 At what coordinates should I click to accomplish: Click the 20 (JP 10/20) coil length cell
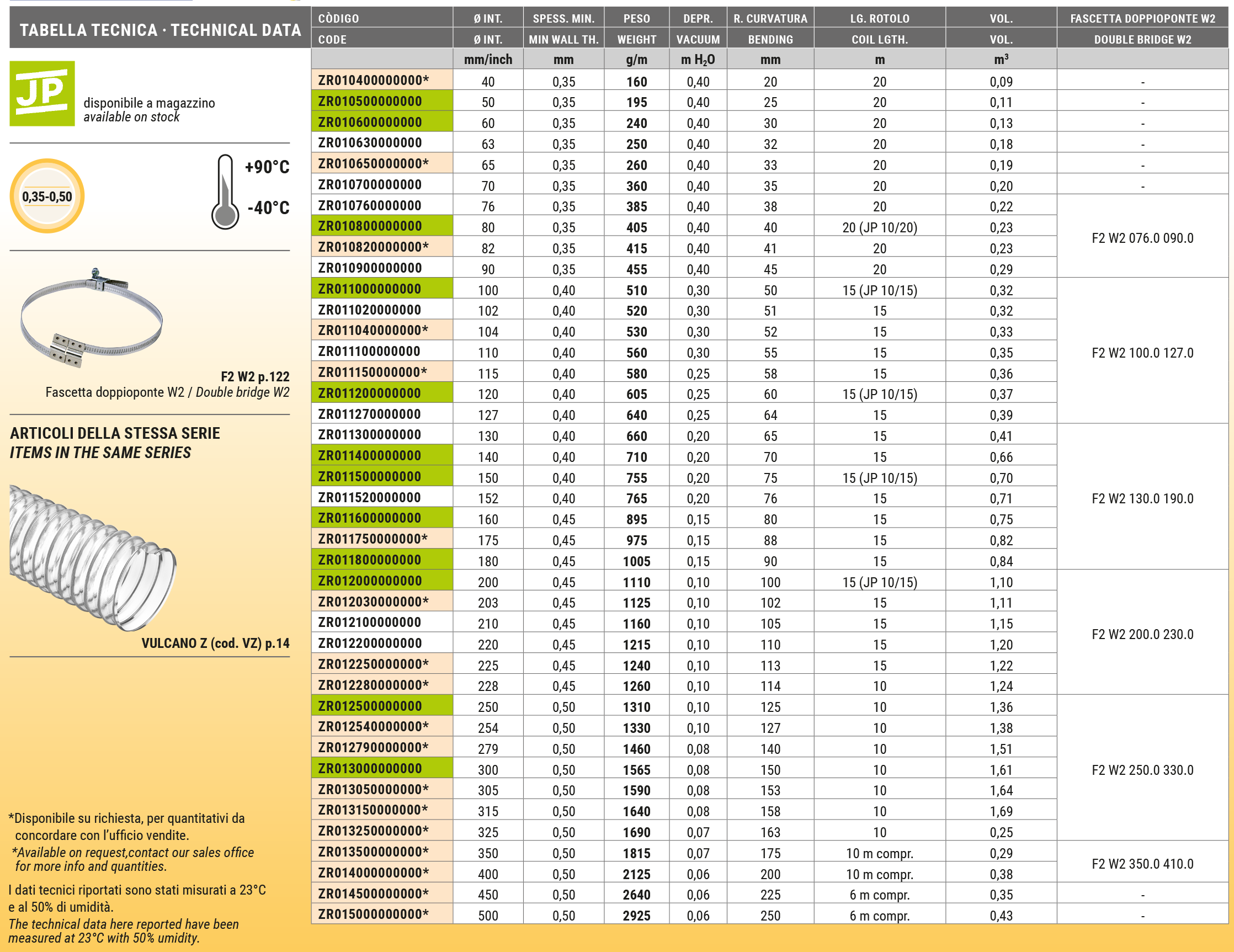(x=879, y=228)
